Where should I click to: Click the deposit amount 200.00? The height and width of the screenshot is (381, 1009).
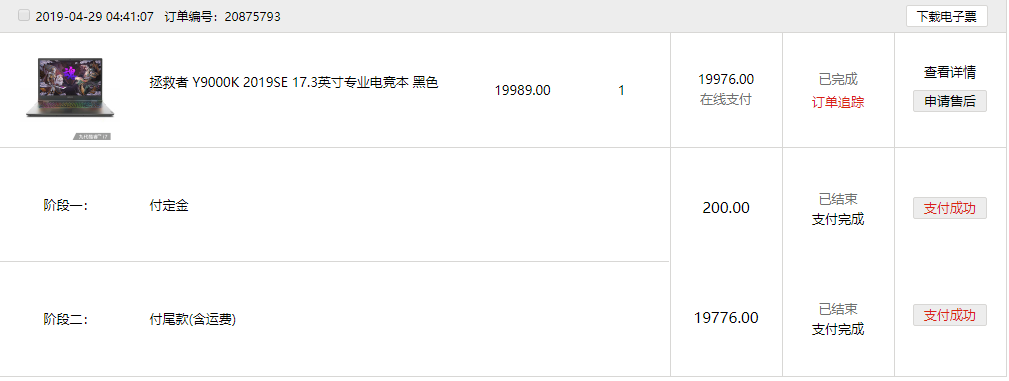pos(726,208)
